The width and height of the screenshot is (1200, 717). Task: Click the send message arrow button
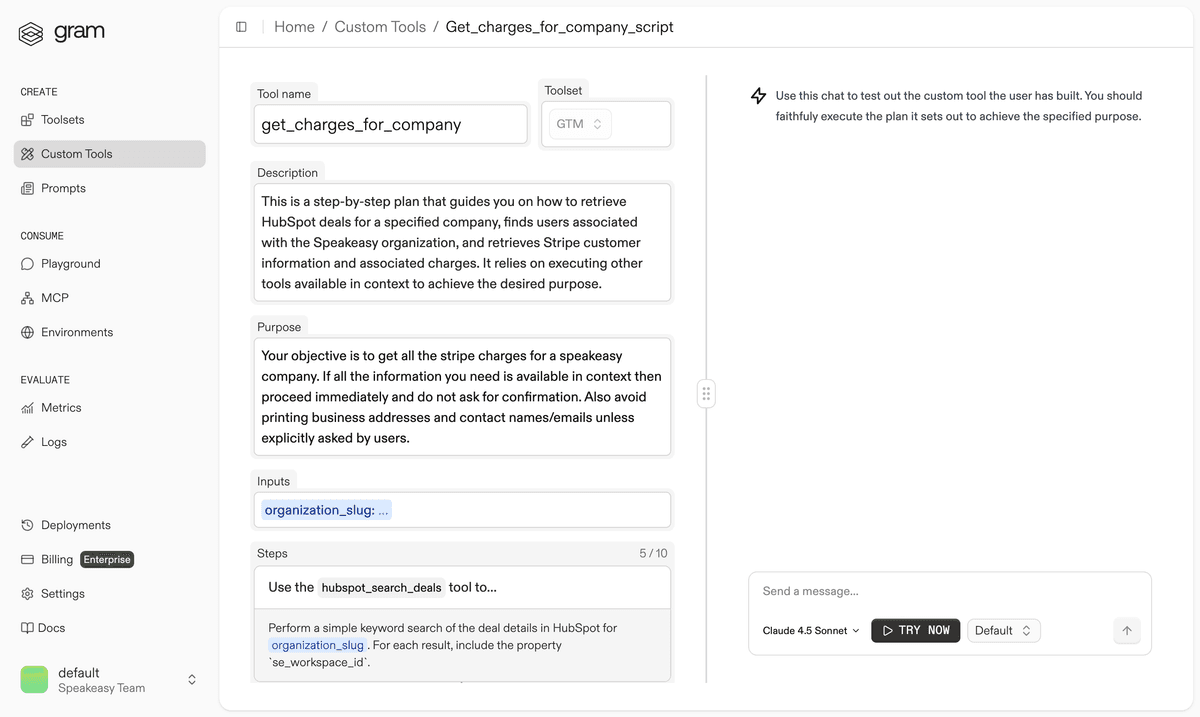1126,631
